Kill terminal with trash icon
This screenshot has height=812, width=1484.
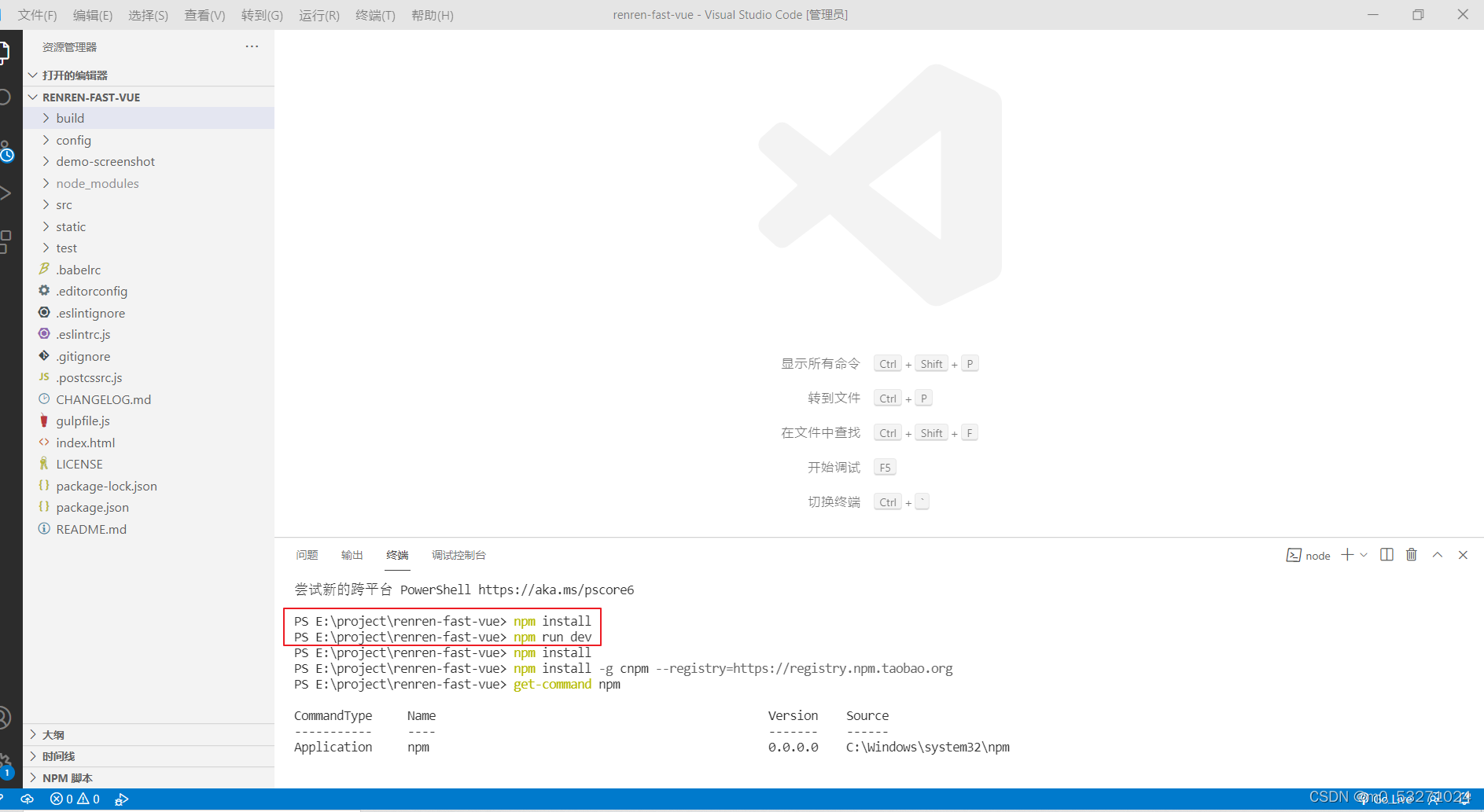[x=1412, y=555]
